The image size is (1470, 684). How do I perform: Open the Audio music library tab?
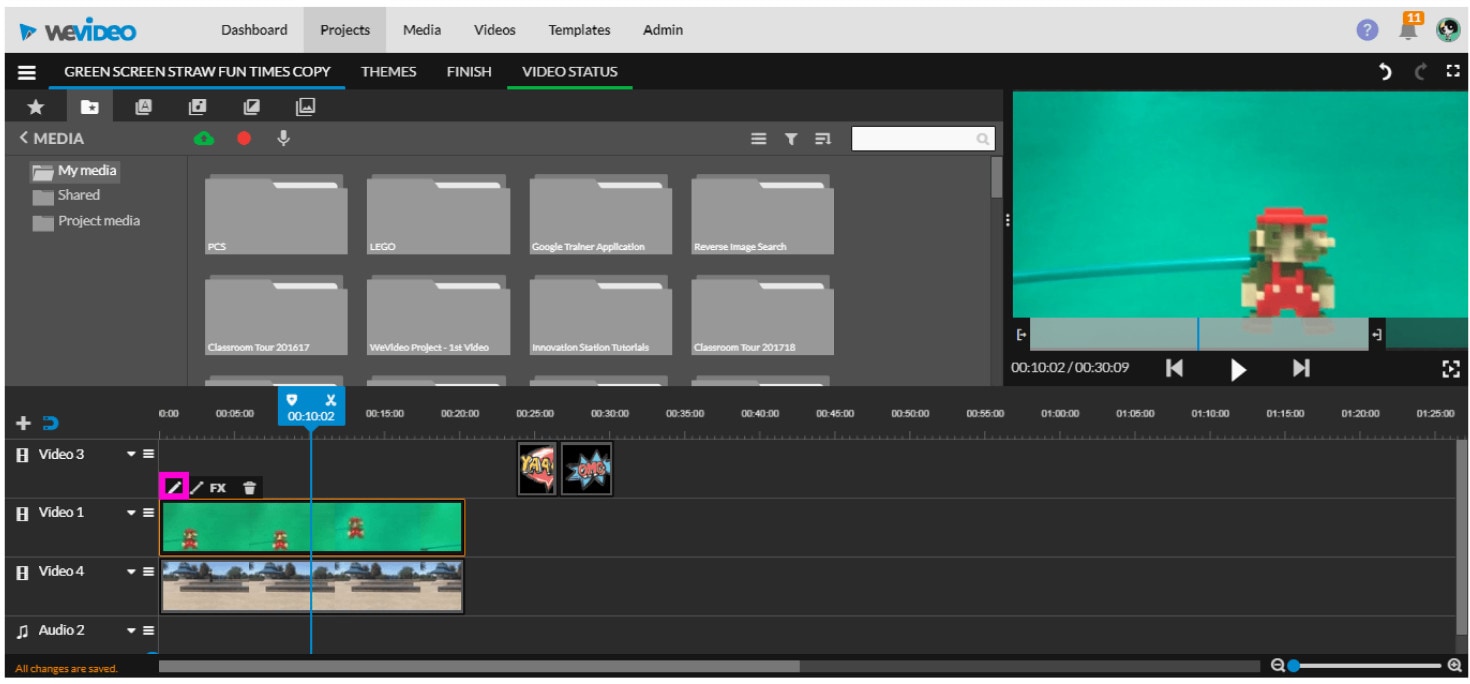pos(198,107)
